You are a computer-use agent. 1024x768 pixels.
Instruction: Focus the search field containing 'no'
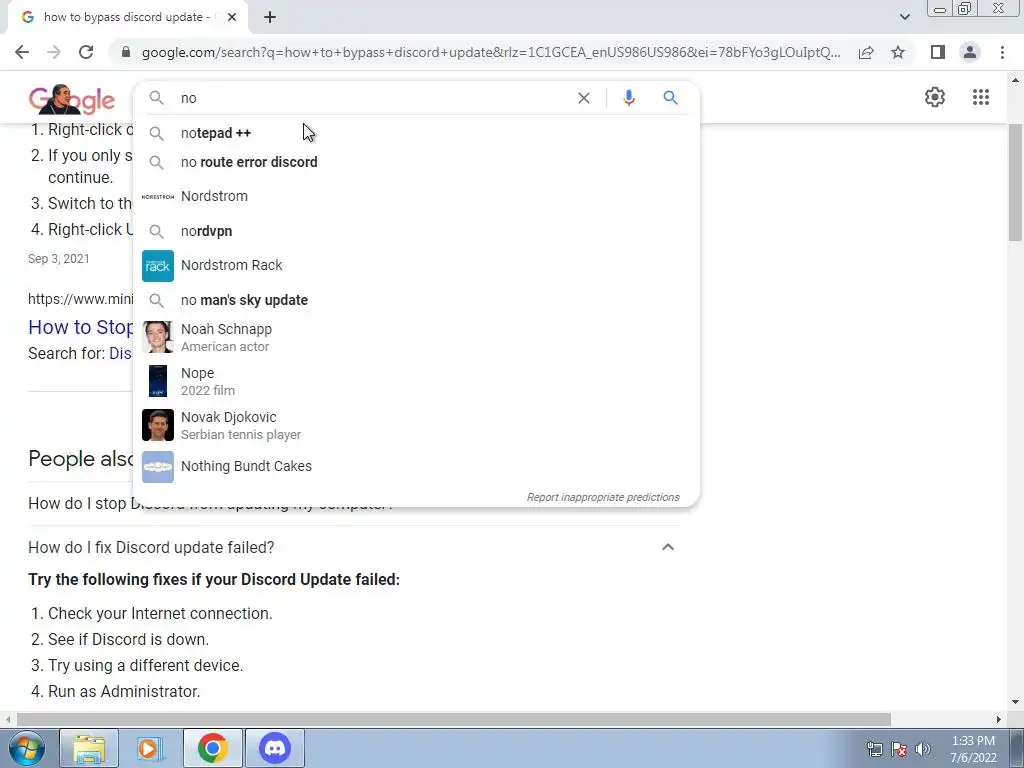(372, 98)
